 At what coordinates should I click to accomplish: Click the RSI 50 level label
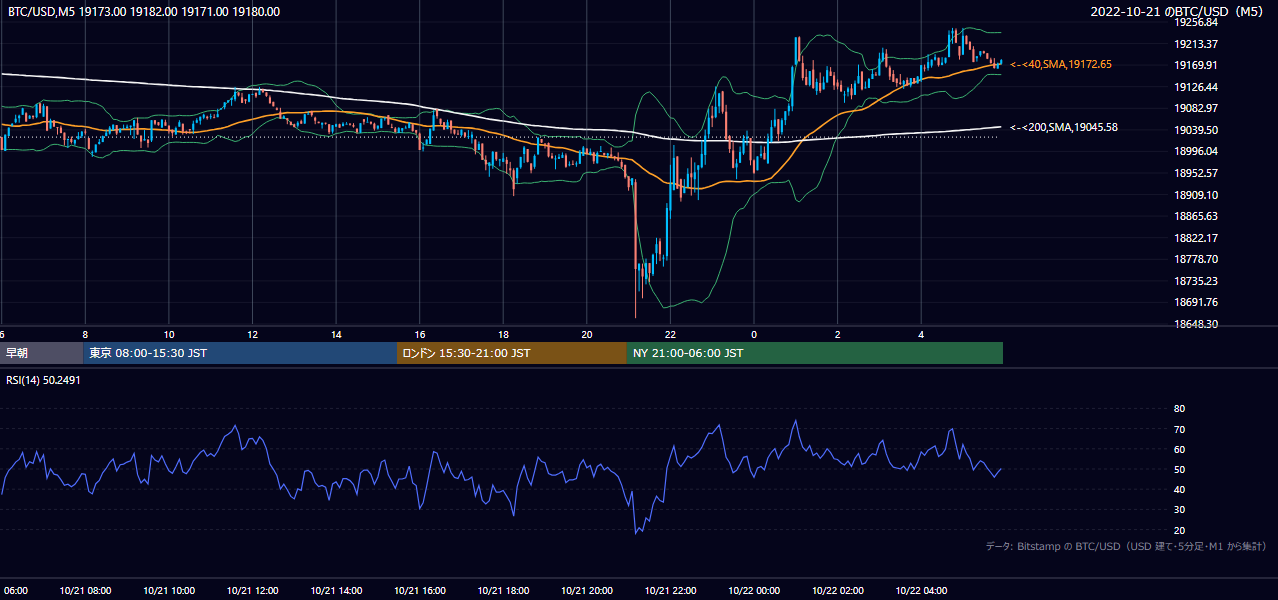tap(1179, 469)
